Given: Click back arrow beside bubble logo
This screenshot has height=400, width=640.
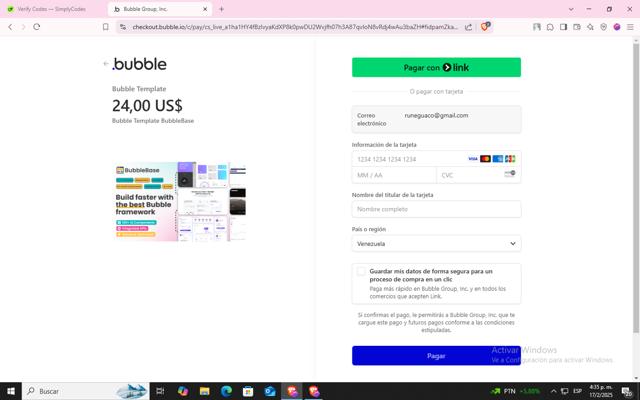Looking at the screenshot, I should [106, 64].
